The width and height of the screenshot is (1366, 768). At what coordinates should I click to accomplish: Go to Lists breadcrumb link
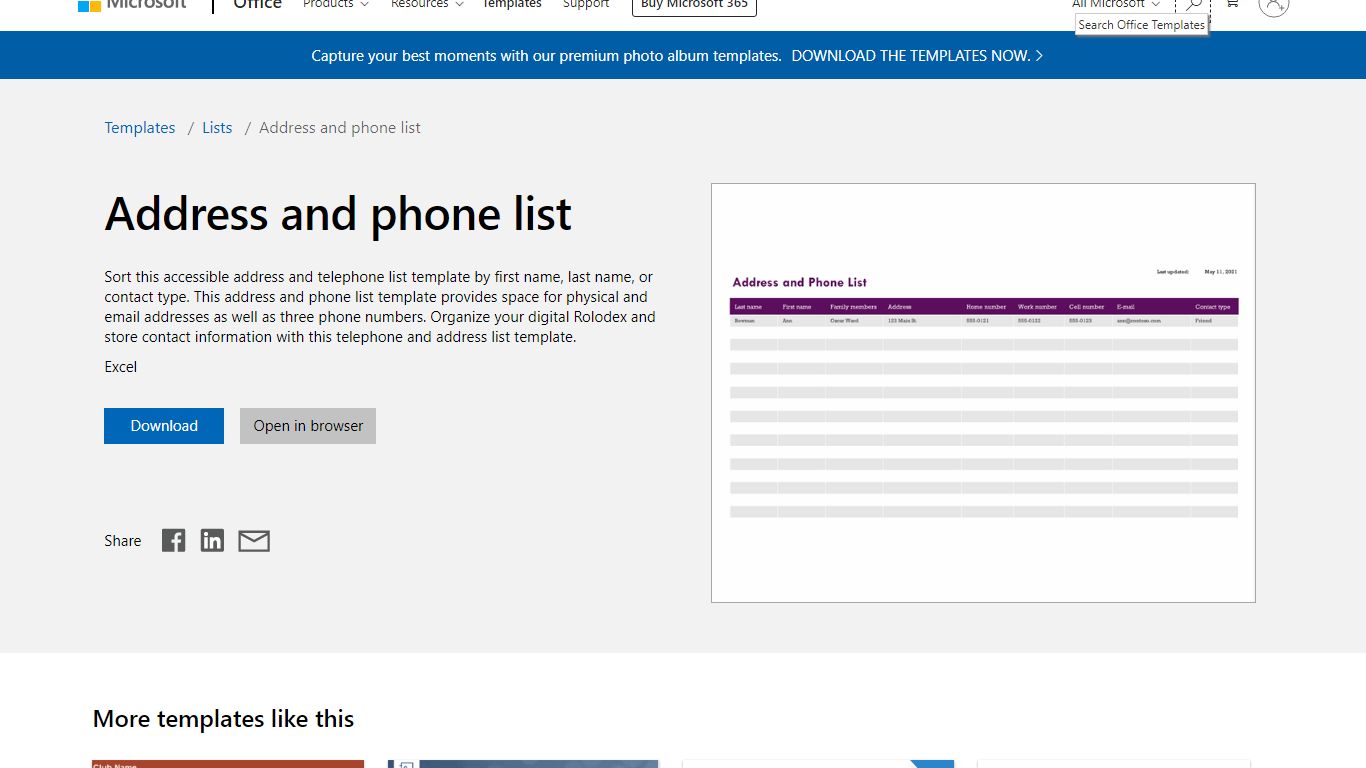[217, 128]
